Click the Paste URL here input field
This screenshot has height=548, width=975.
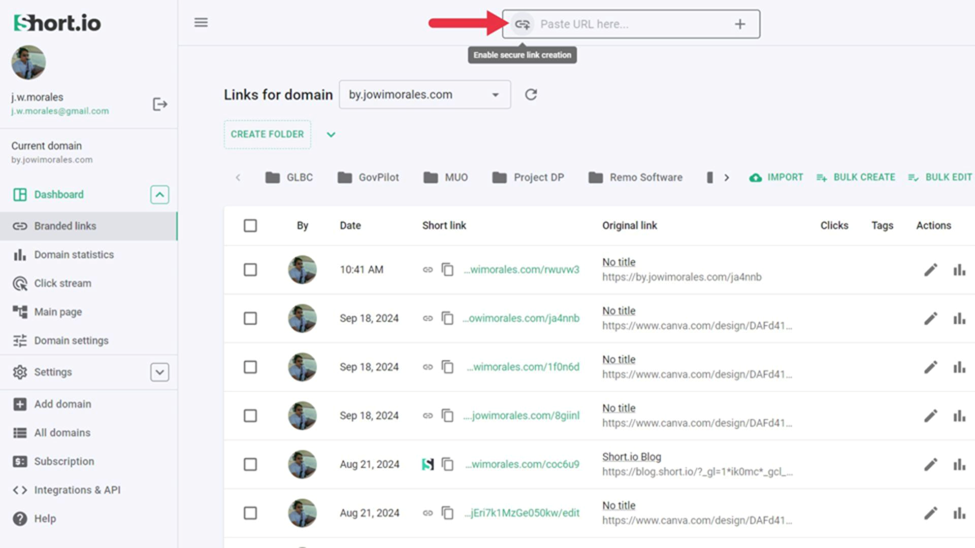pos(631,24)
